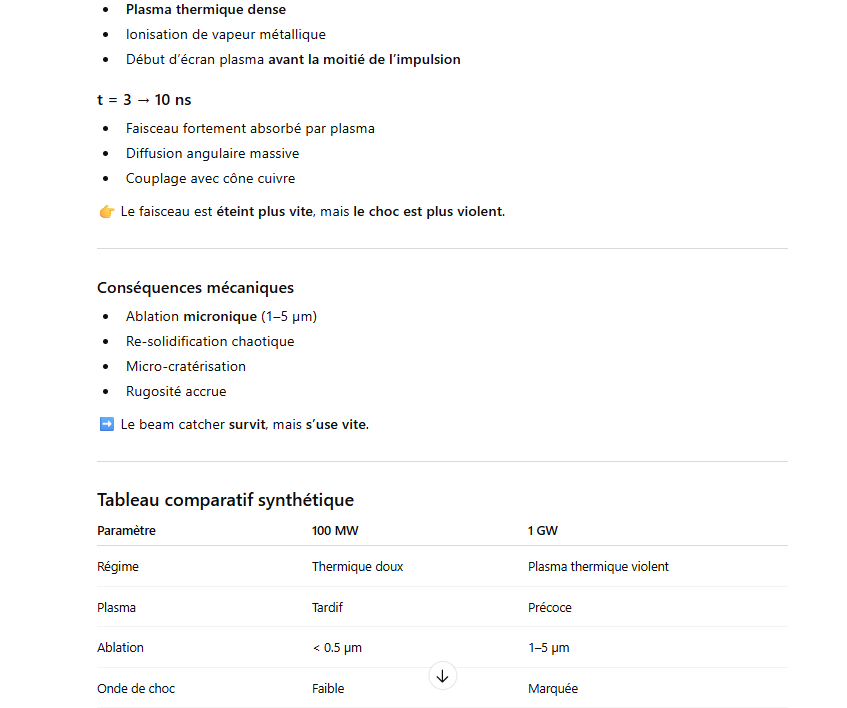The image size is (847, 708).
Task: Click the "< 0.5 µm" ablation cell
Action: coord(337,648)
